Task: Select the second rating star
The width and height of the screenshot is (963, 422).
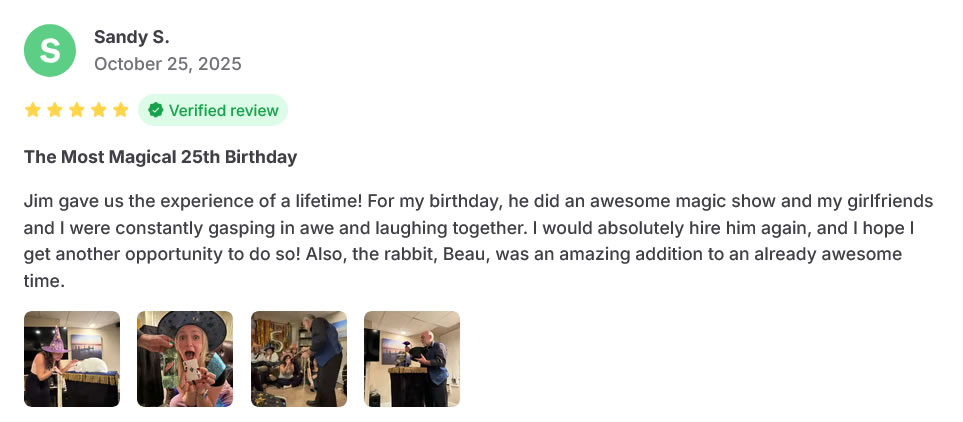Action: 55,110
